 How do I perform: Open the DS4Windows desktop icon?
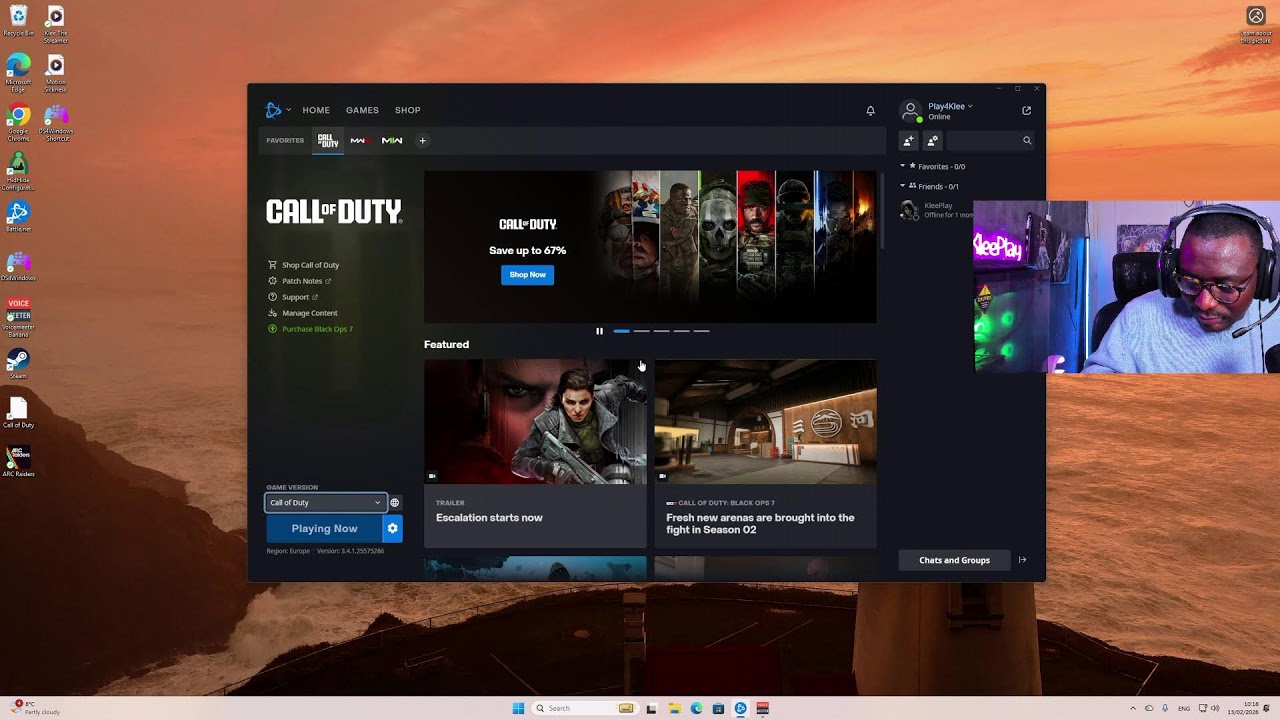click(18, 266)
